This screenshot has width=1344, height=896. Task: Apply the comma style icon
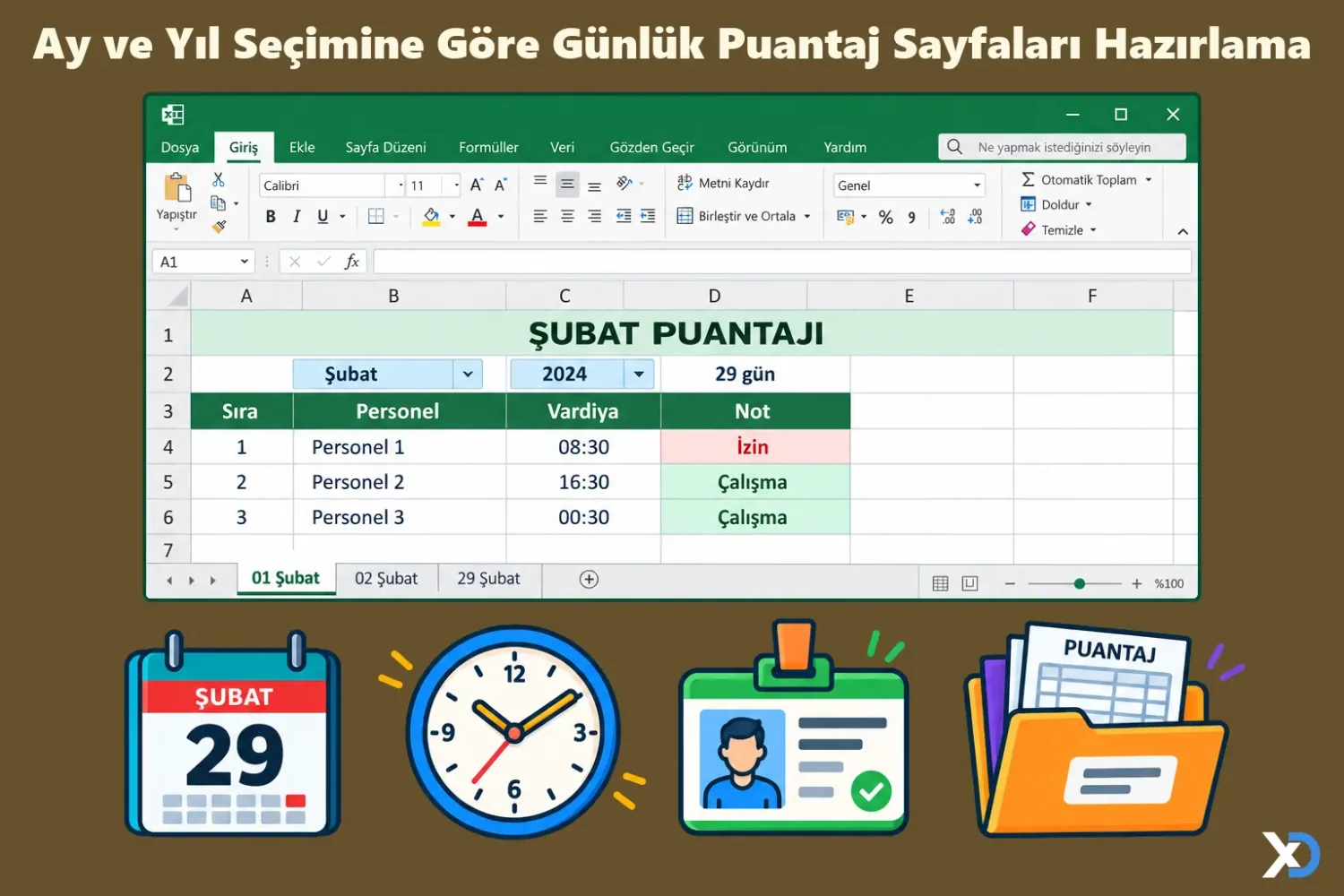[911, 217]
